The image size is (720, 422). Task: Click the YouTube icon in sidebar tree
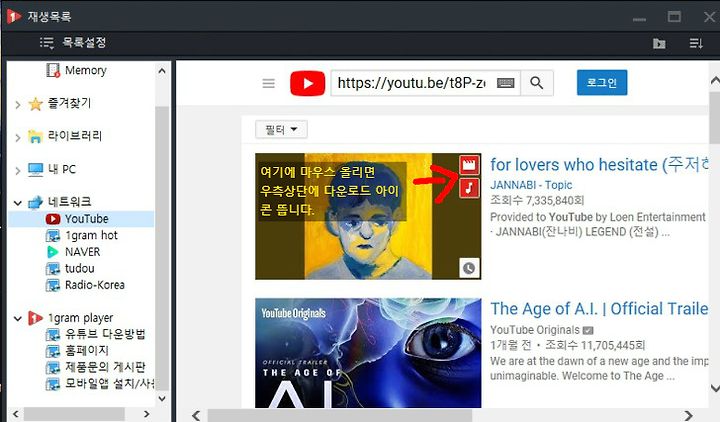pos(53,219)
